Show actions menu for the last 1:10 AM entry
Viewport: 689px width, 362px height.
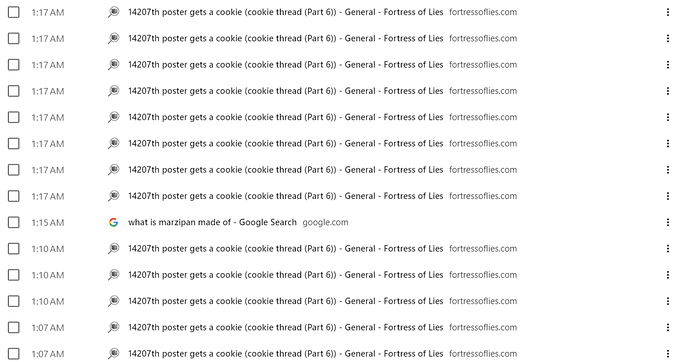point(667,301)
